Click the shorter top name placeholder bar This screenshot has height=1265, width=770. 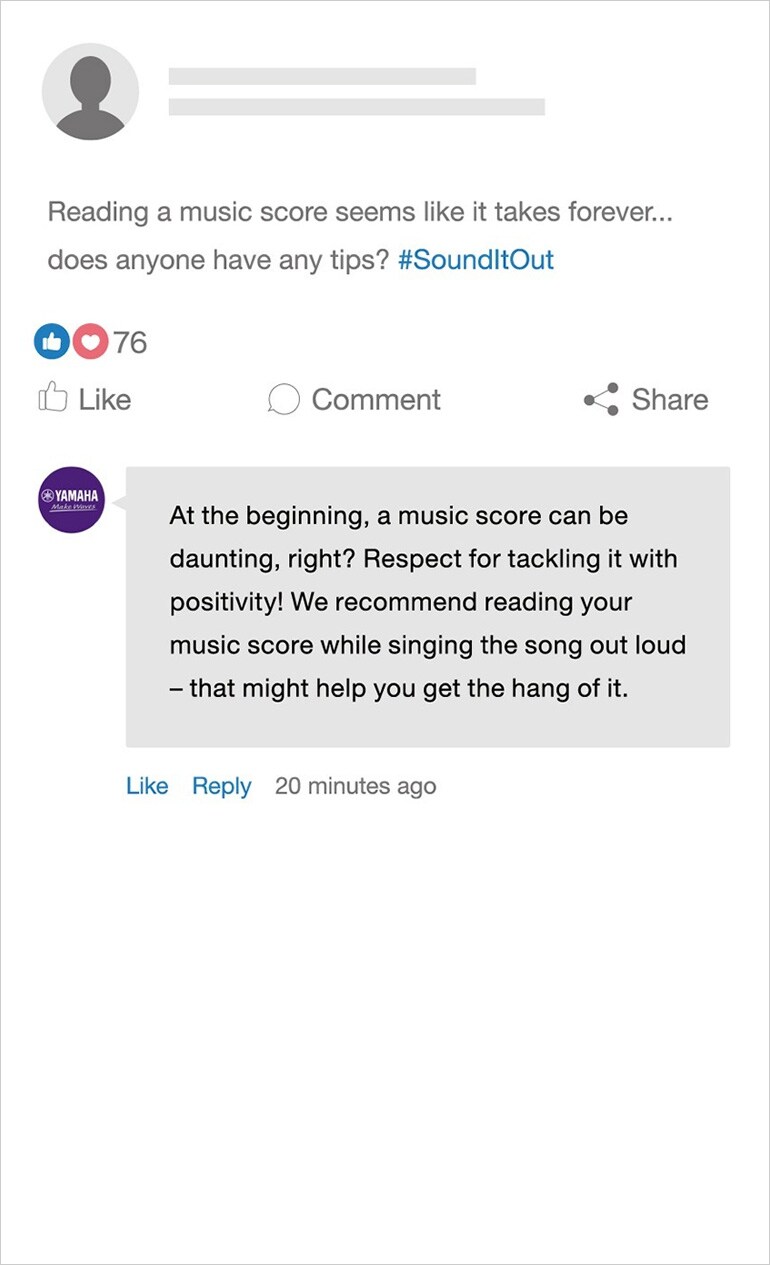(322, 76)
